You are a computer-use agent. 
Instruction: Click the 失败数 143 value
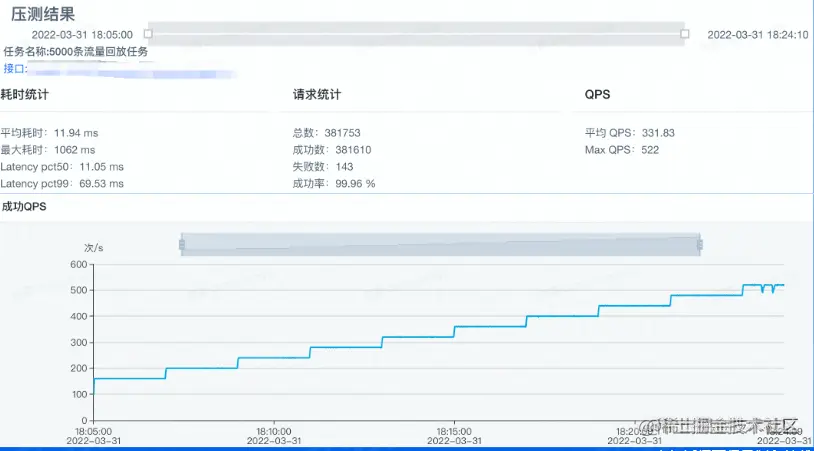pos(344,167)
